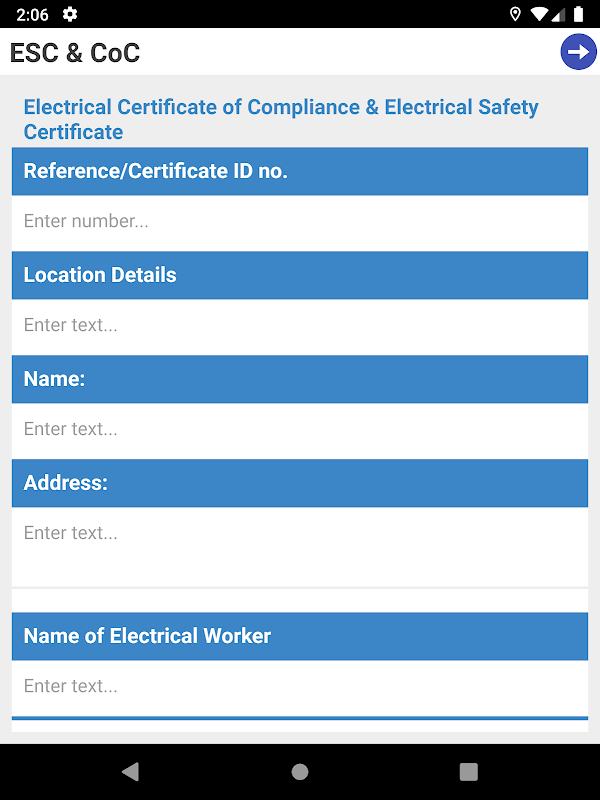Tap the ESC & CoC app title
The height and width of the screenshot is (800, 600).
[x=75, y=53]
